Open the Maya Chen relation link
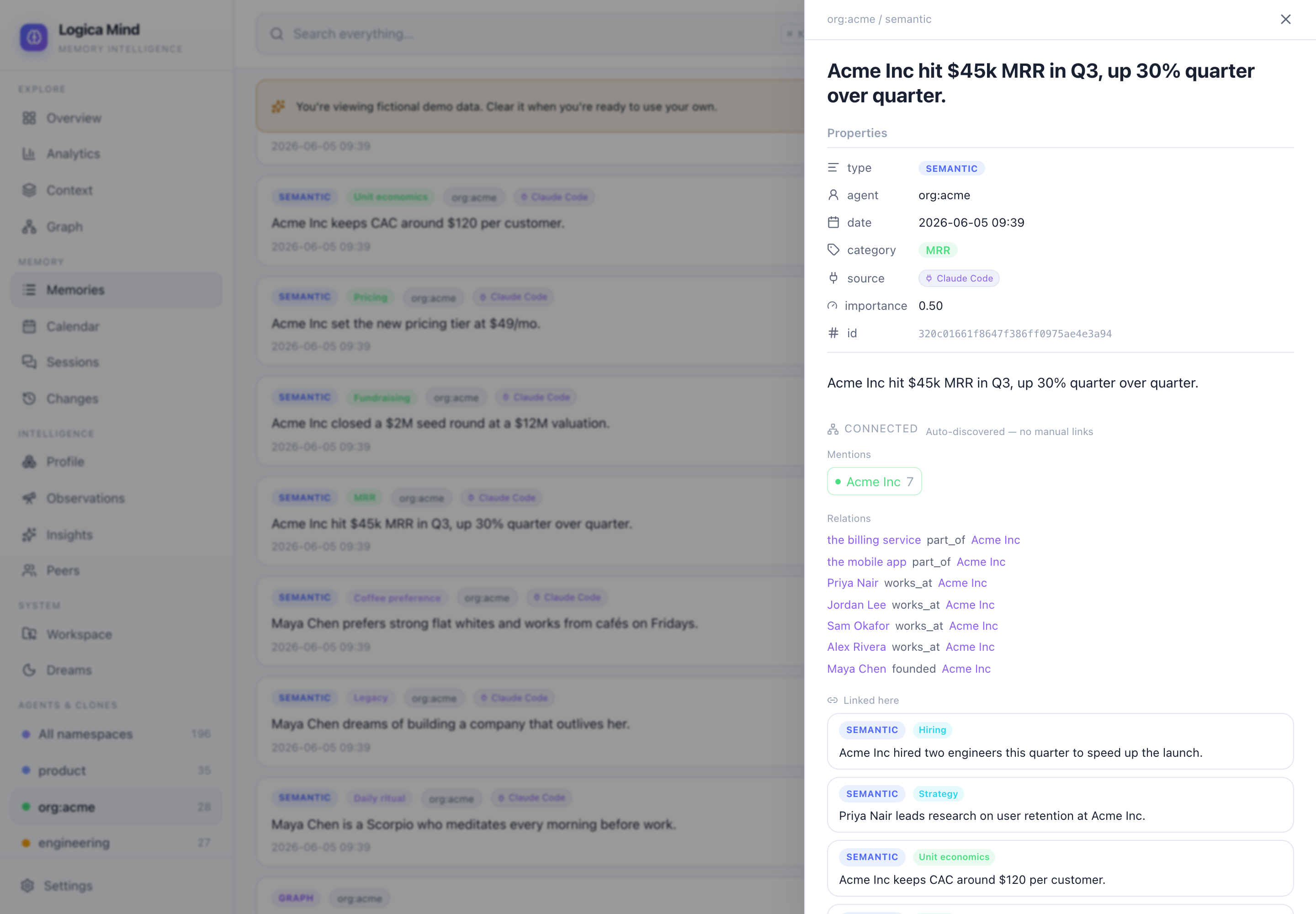Image resolution: width=1316 pixels, height=914 pixels. [856, 669]
